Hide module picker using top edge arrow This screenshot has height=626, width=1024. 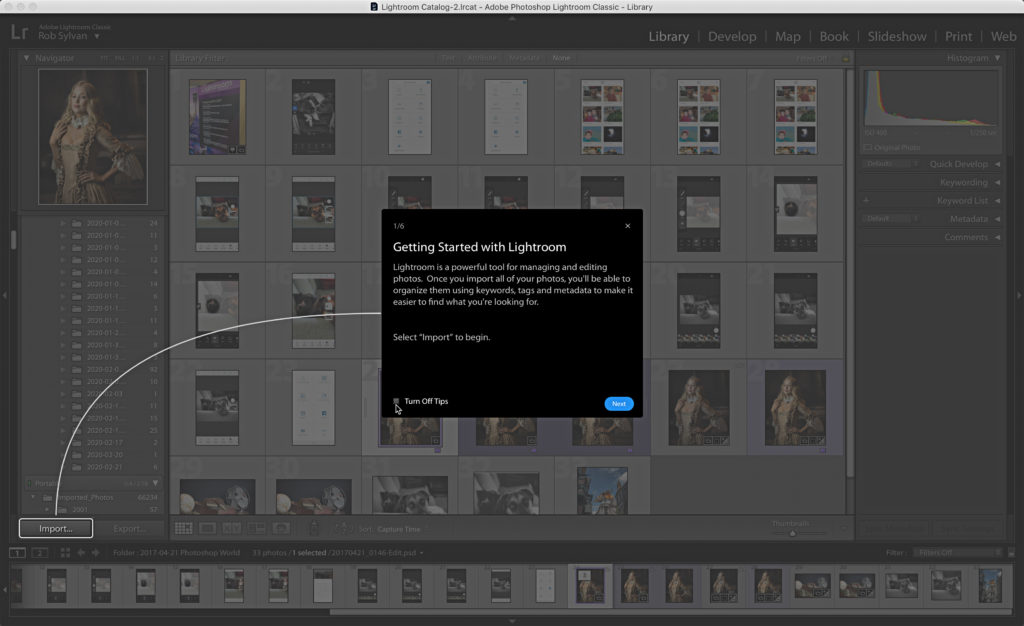512,18
